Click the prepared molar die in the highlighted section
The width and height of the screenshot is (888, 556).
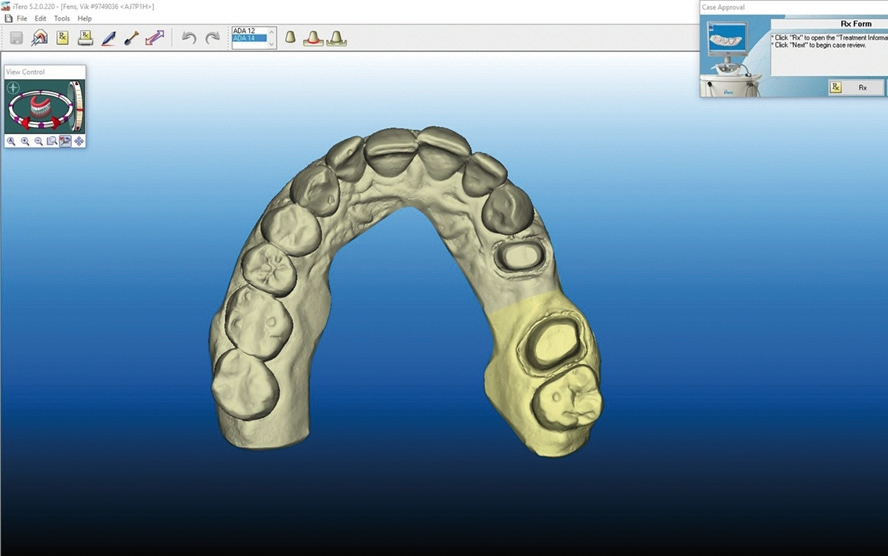pyautogui.click(x=554, y=345)
